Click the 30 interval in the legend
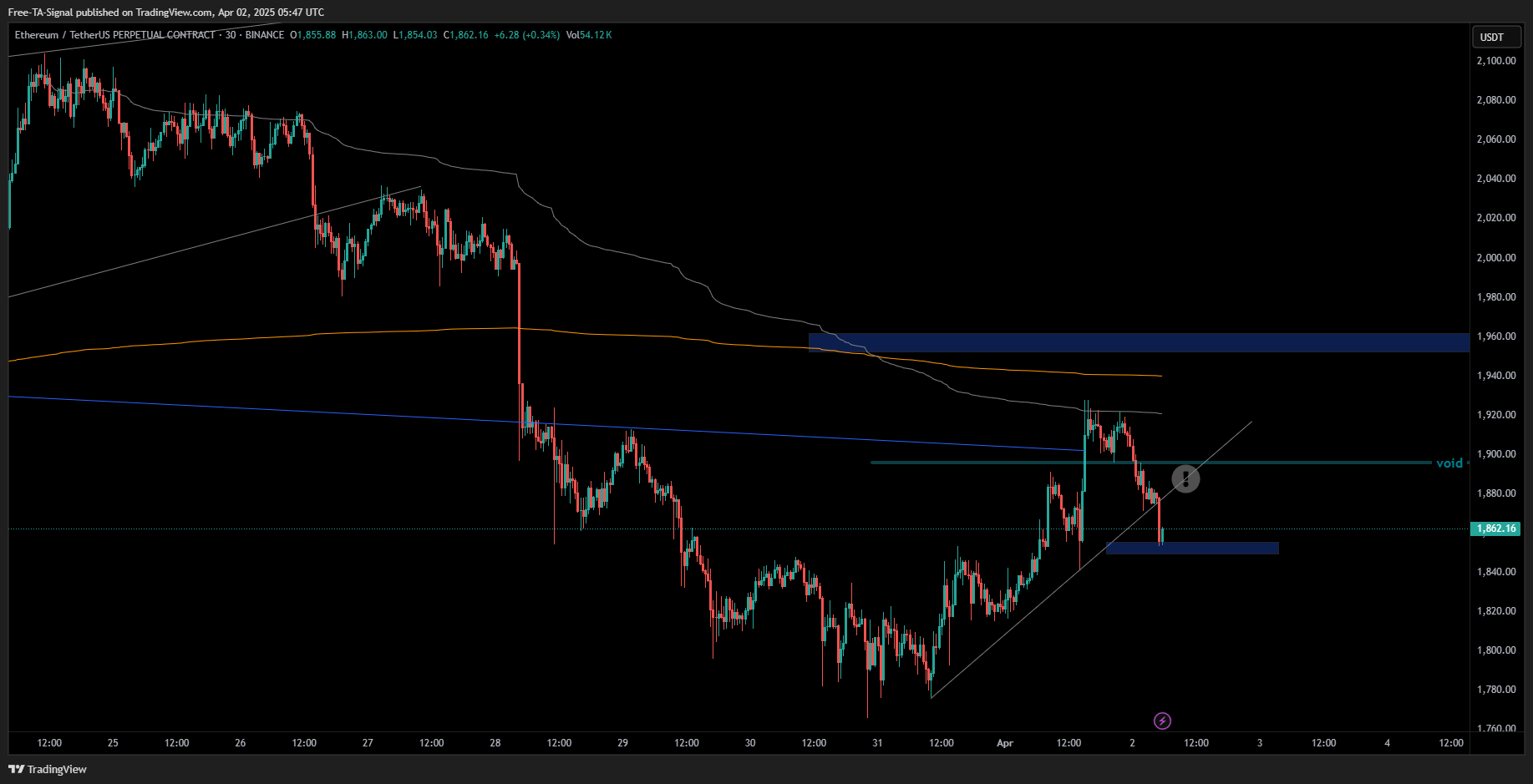Screen dimensions: 1533x784 click(231, 35)
